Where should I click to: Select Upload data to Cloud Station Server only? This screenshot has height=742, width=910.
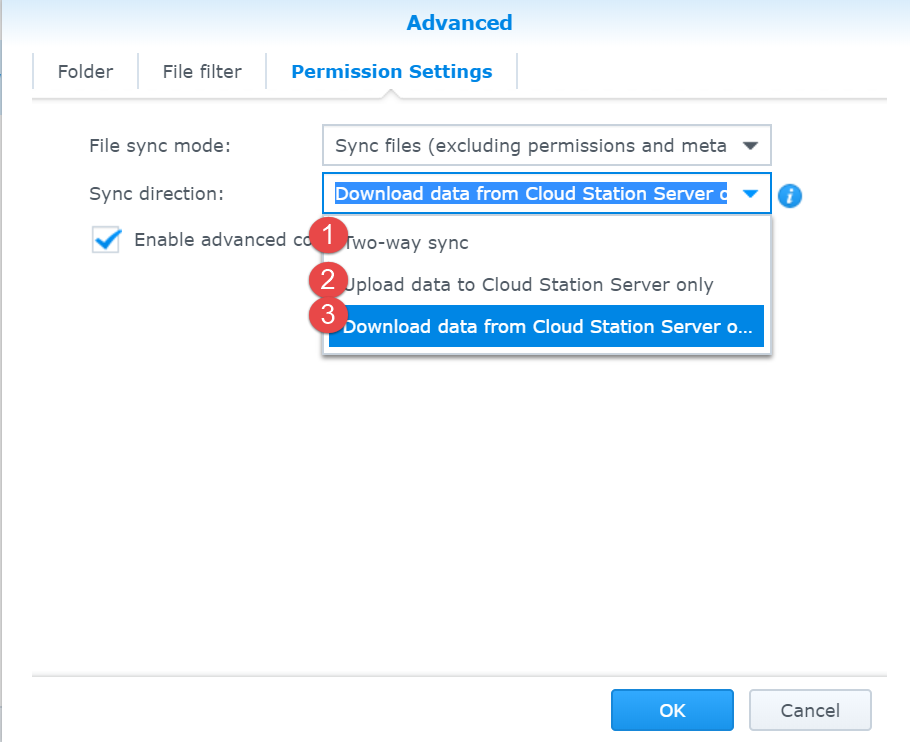pos(530,285)
